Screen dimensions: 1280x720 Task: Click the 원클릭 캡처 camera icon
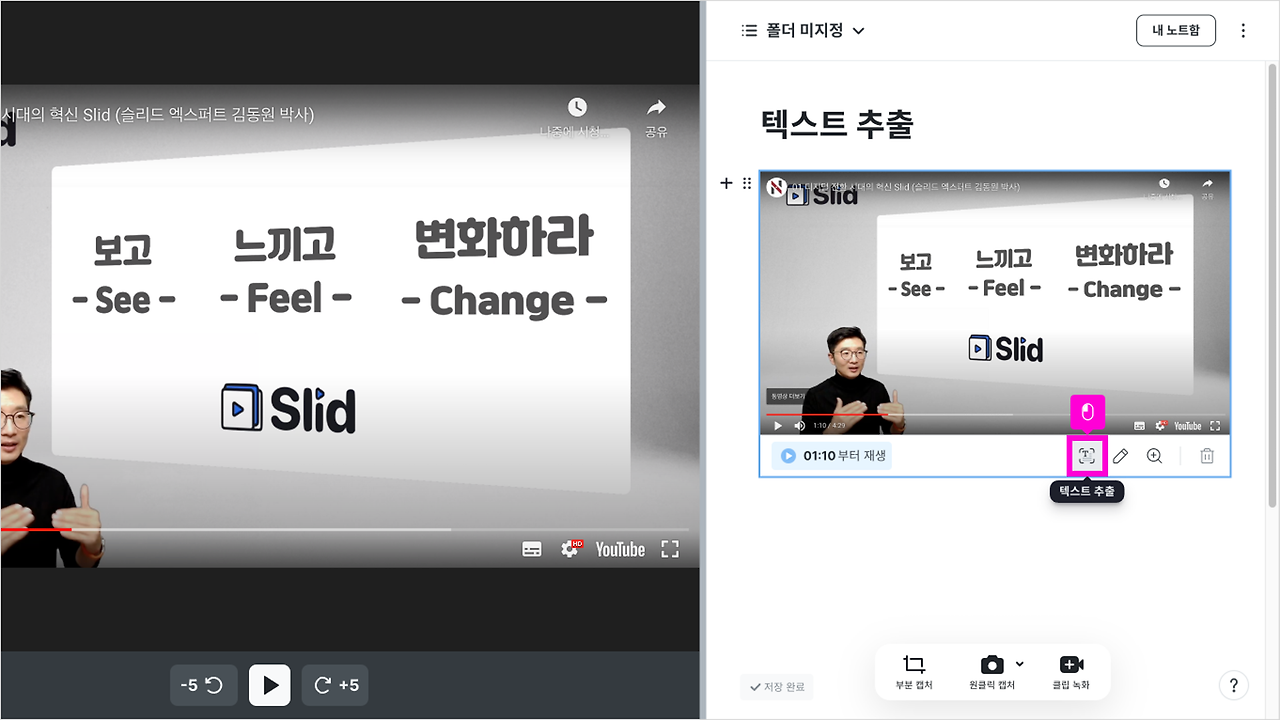991,666
